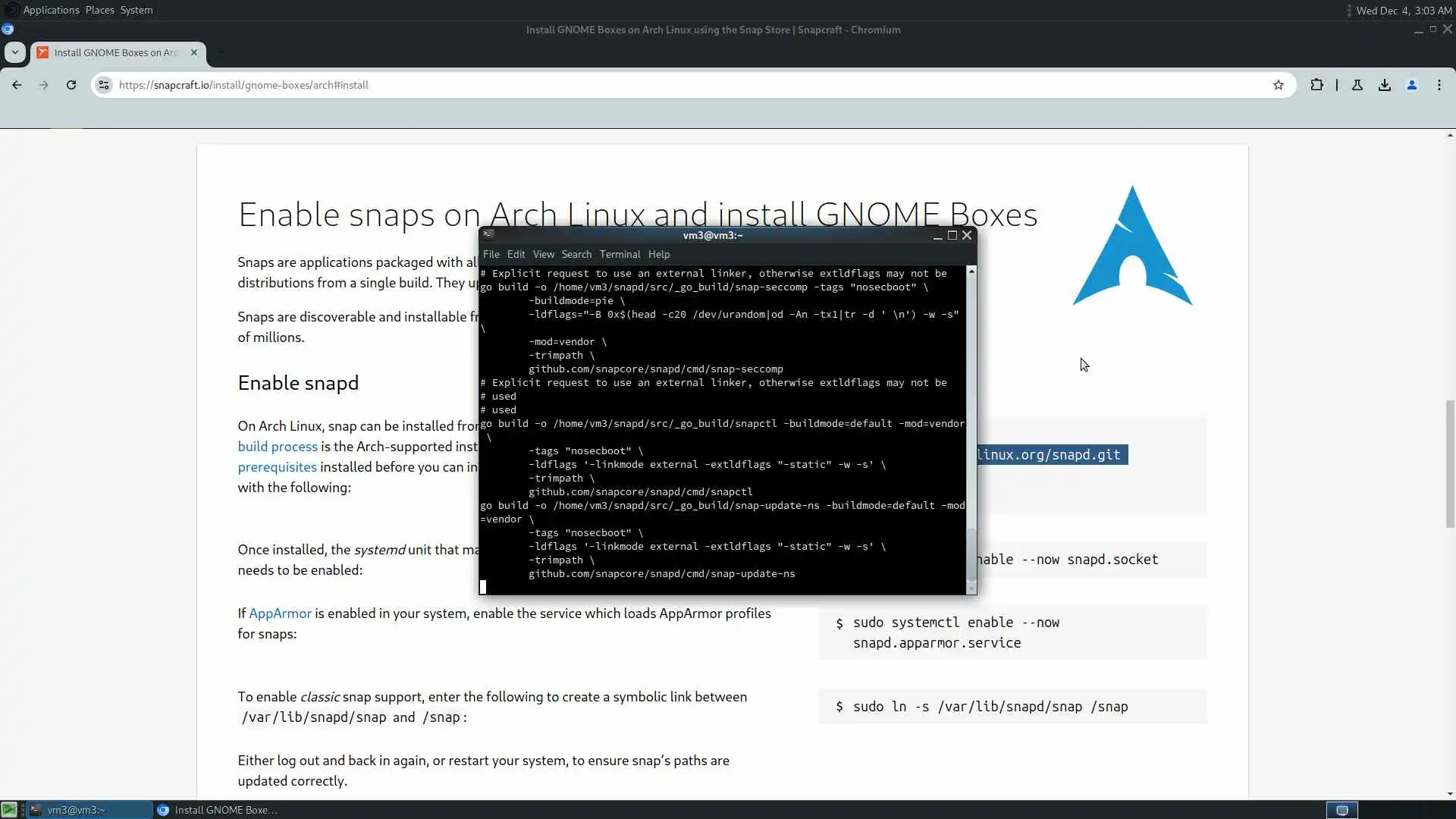The width and height of the screenshot is (1456, 819).
Task: Expand the tab search dropdown arrow
Action: (x=14, y=52)
